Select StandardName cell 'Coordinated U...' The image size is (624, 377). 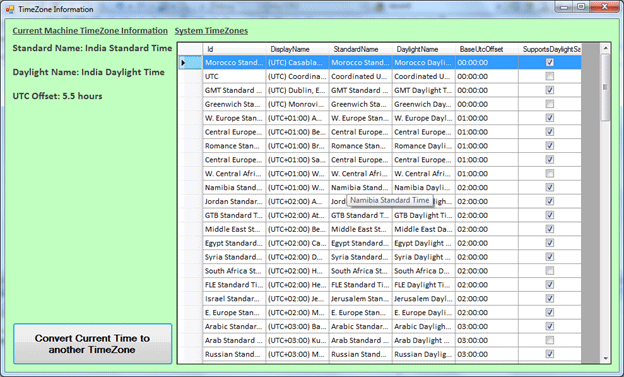click(x=361, y=76)
